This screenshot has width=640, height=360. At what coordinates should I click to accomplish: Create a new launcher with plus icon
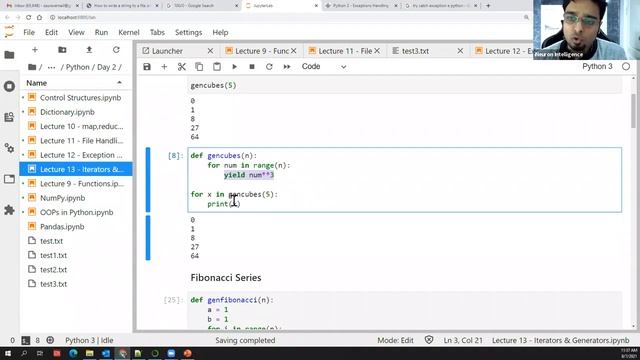[35, 50]
